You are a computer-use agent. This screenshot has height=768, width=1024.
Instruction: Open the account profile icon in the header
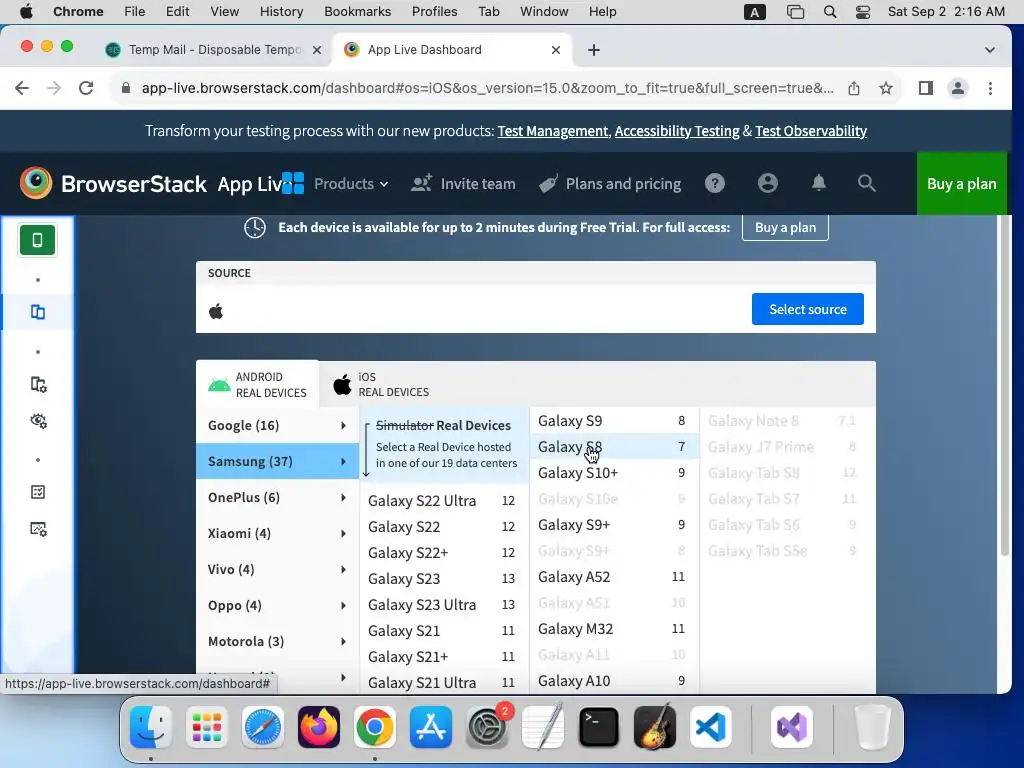coord(767,184)
